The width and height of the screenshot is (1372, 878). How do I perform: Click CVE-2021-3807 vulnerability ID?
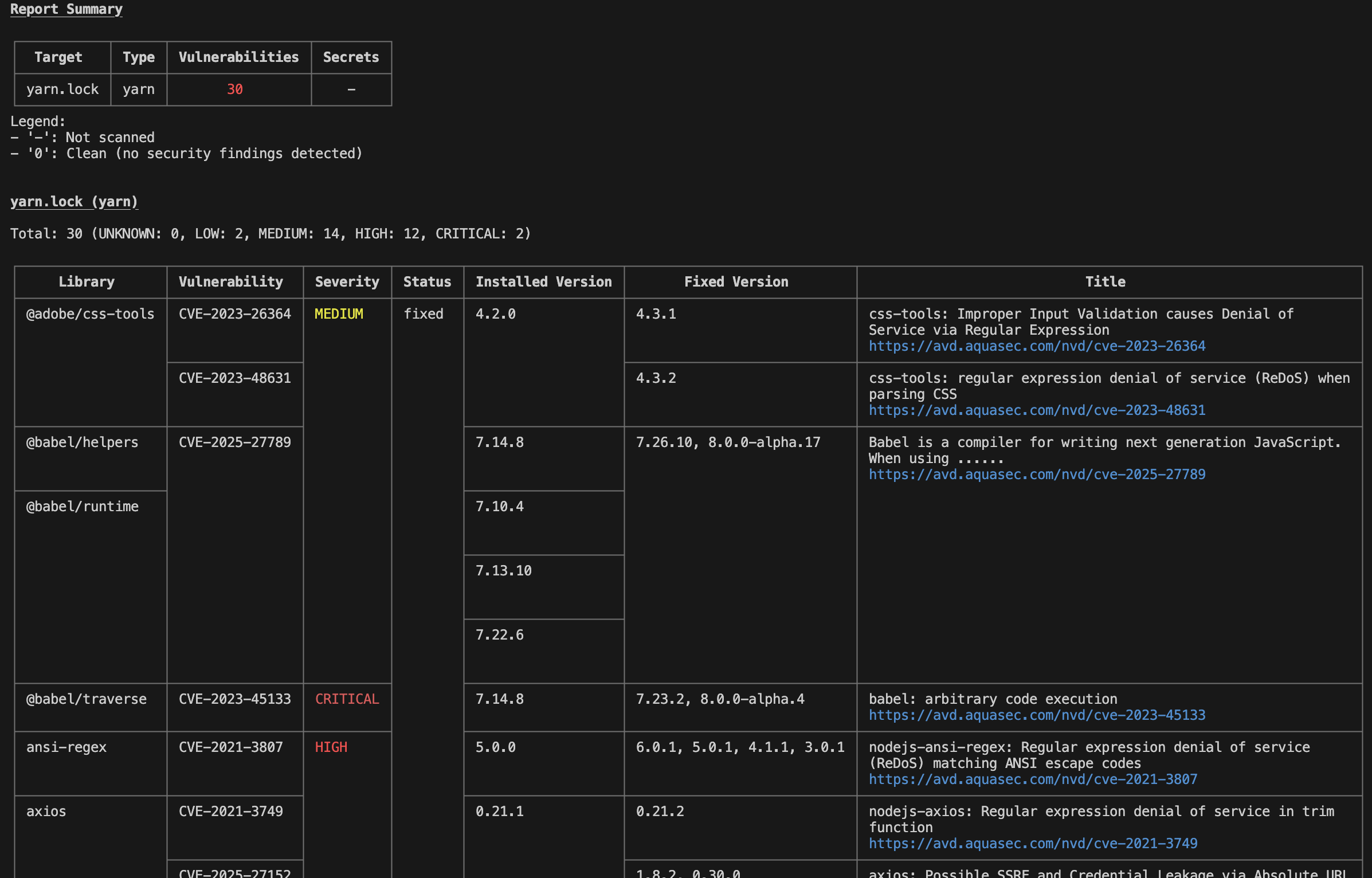[x=231, y=747]
